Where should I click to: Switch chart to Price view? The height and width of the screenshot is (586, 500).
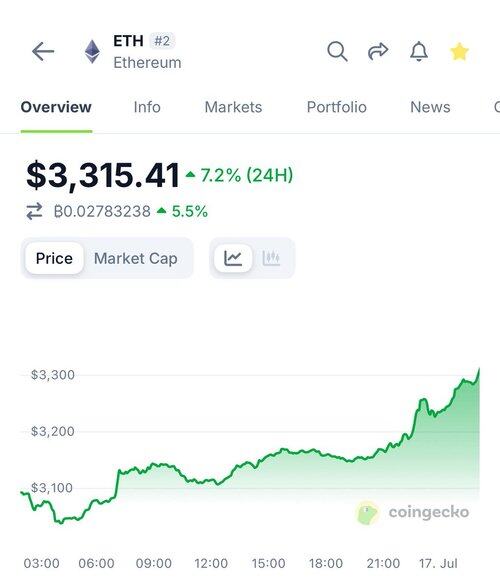coord(54,258)
